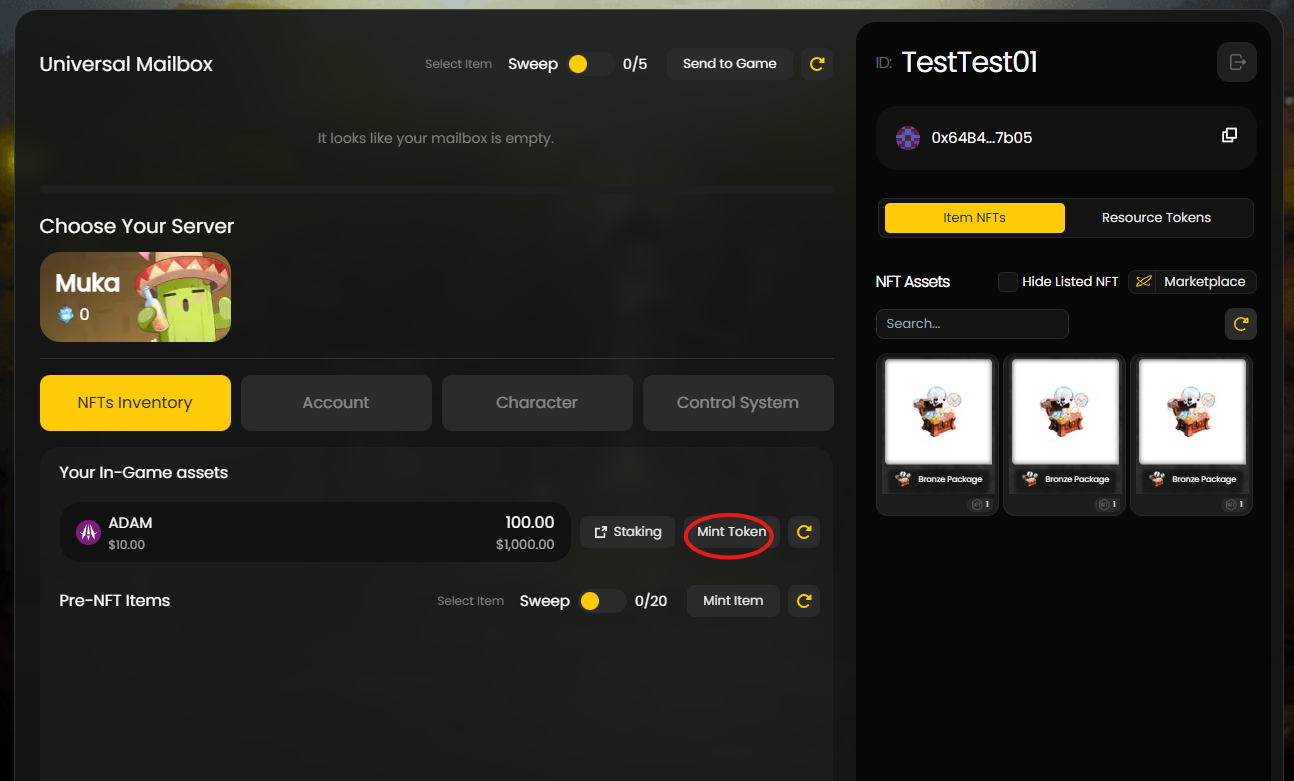Screen dimensions: 1294x781
Task: Click the ADAM token logo
Action: tap(88, 532)
